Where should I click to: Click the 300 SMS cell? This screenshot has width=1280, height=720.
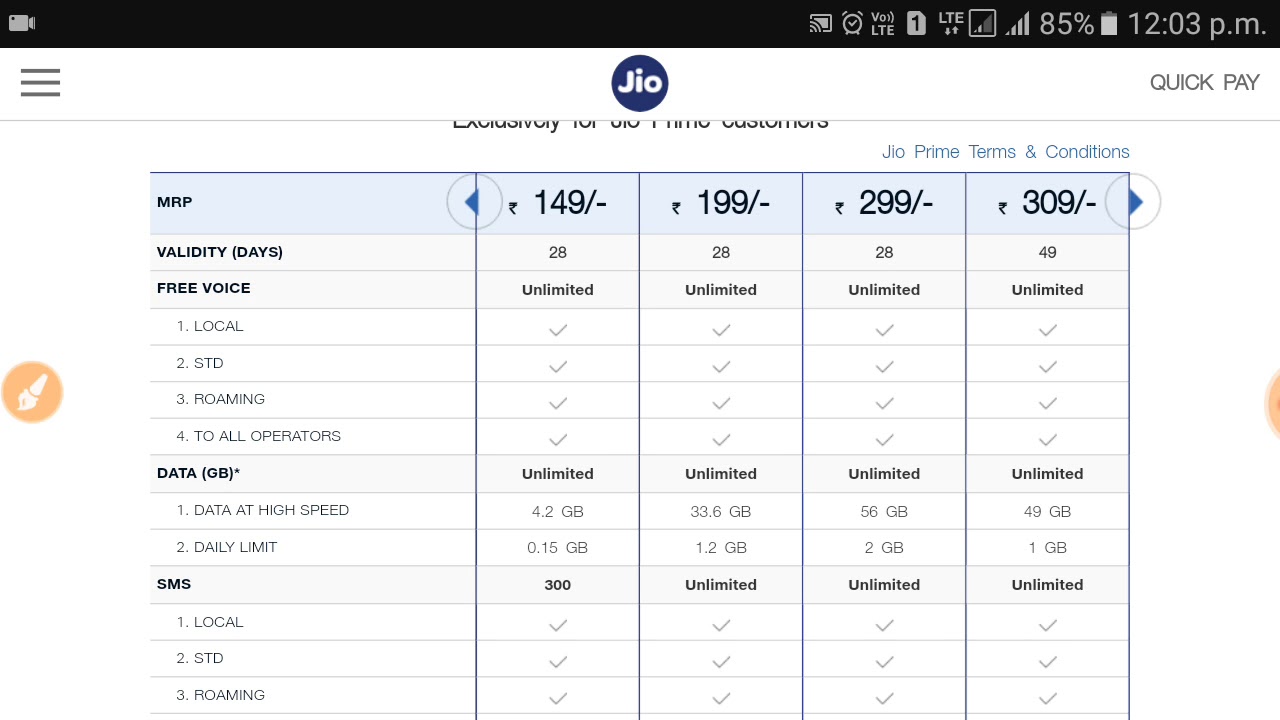558,585
